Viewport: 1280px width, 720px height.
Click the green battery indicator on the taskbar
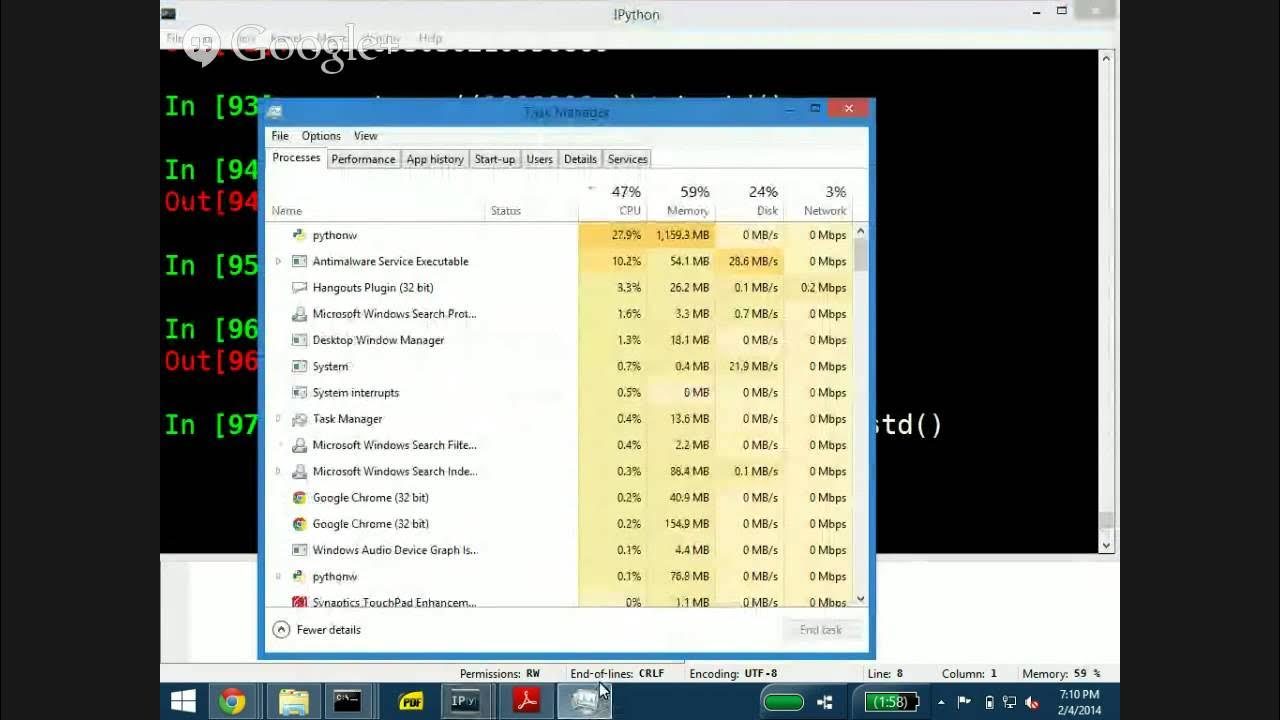point(783,702)
